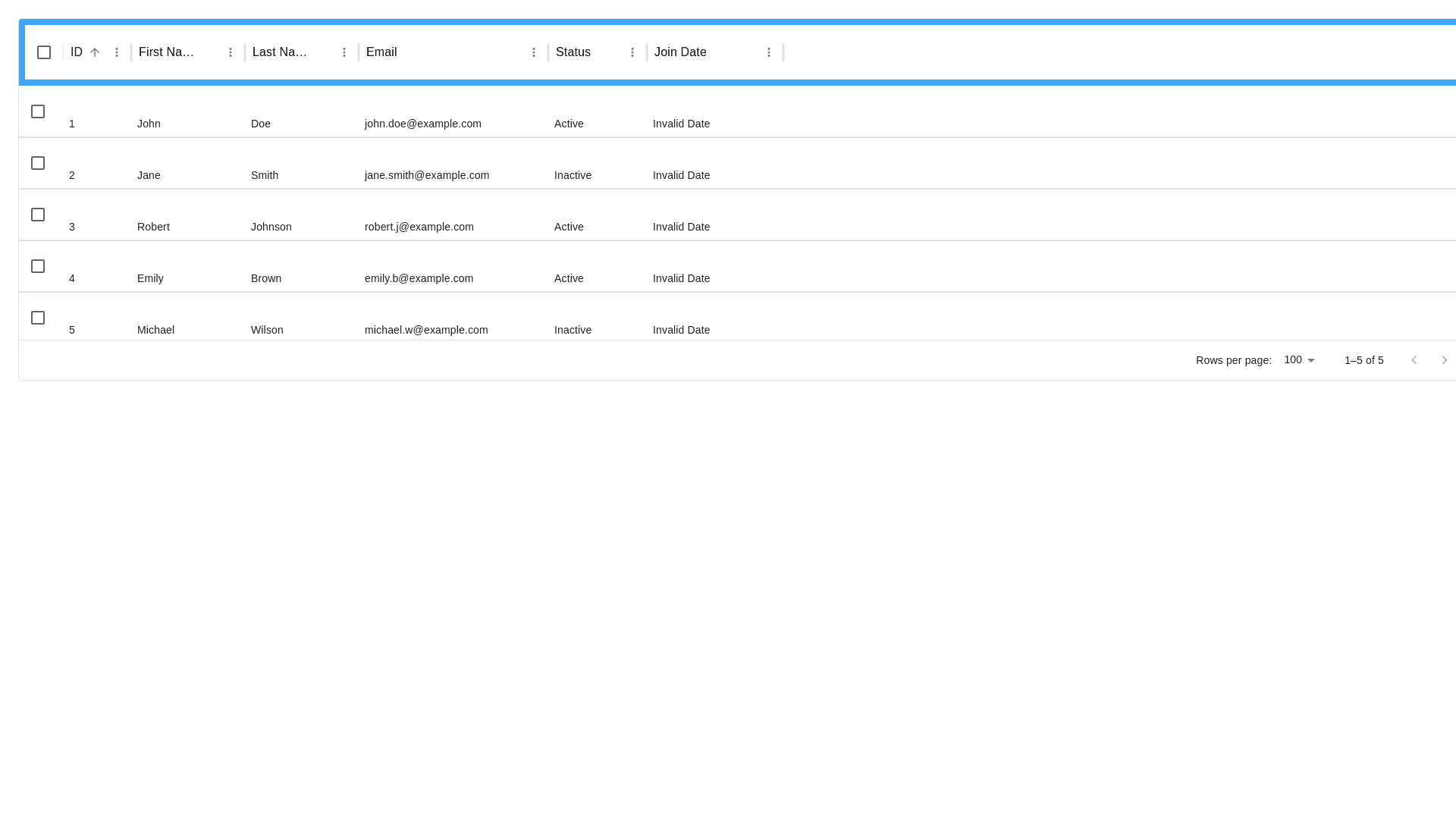1456x819 pixels.
Task: Open the Join Date column menu icon
Action: [769, 52]
